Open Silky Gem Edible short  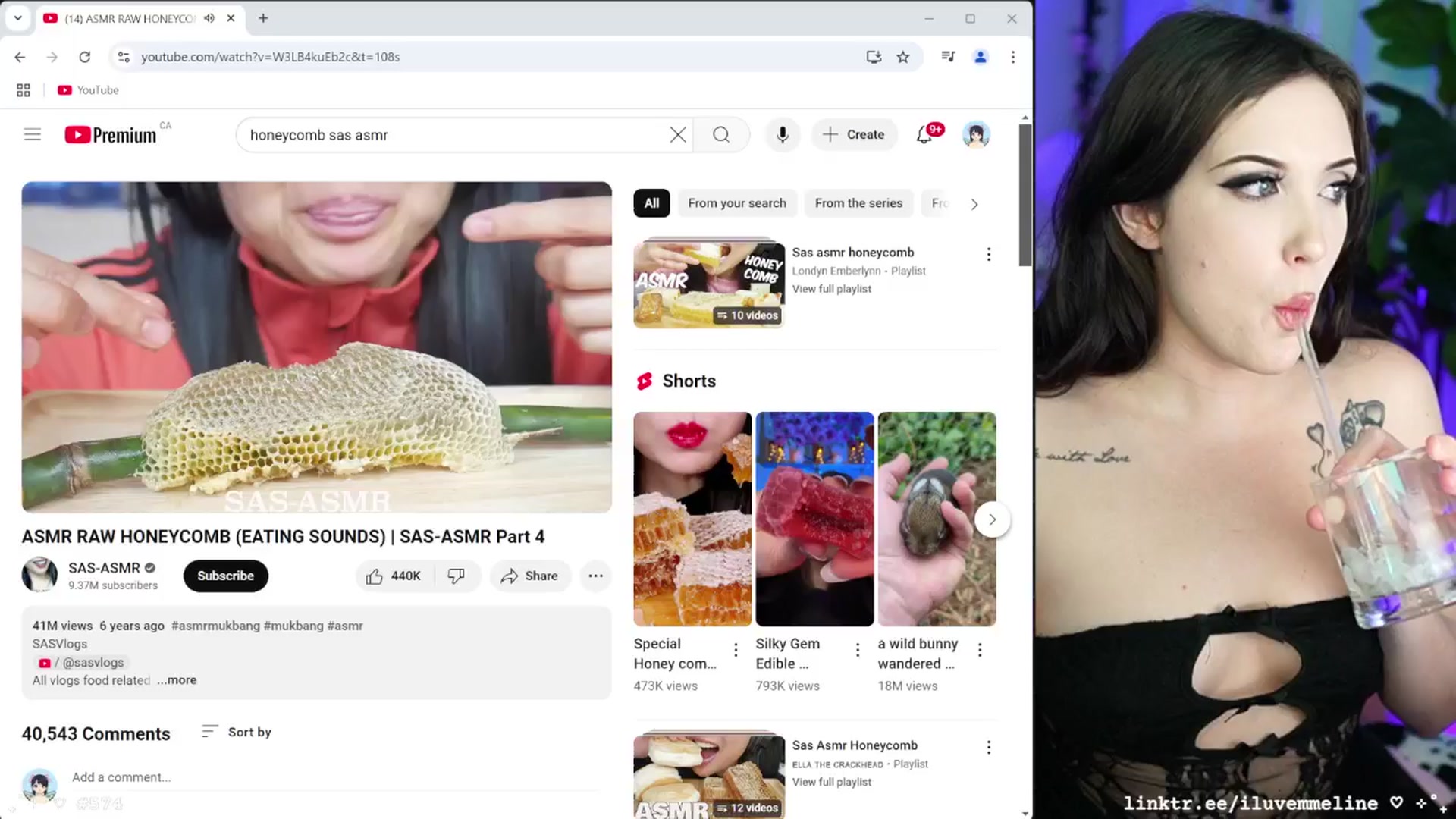tap(814, 519)
